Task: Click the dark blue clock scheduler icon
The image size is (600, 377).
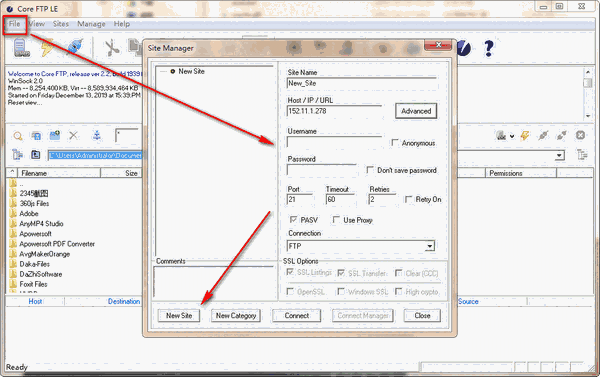Action: [x=464, y=48]
